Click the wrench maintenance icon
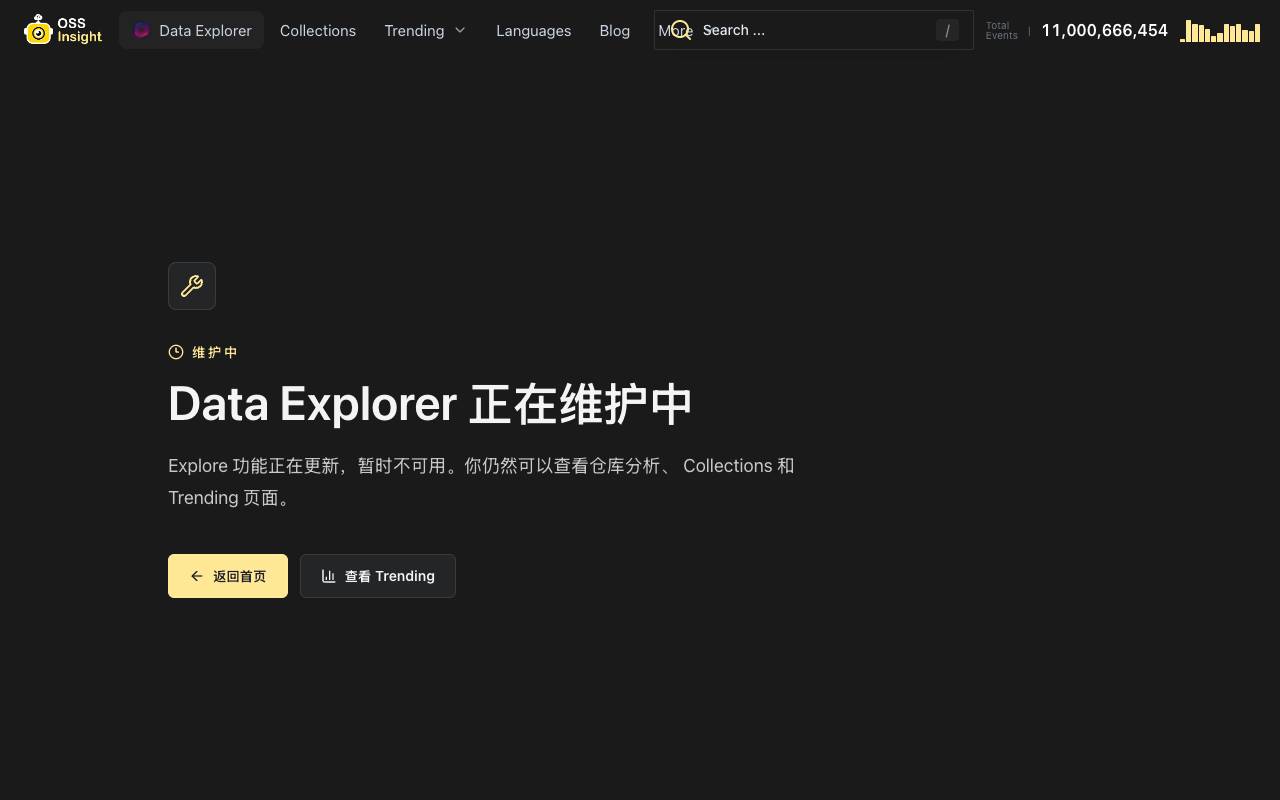Viewport: 1280px width, 800px height. (x=192, y=286)
